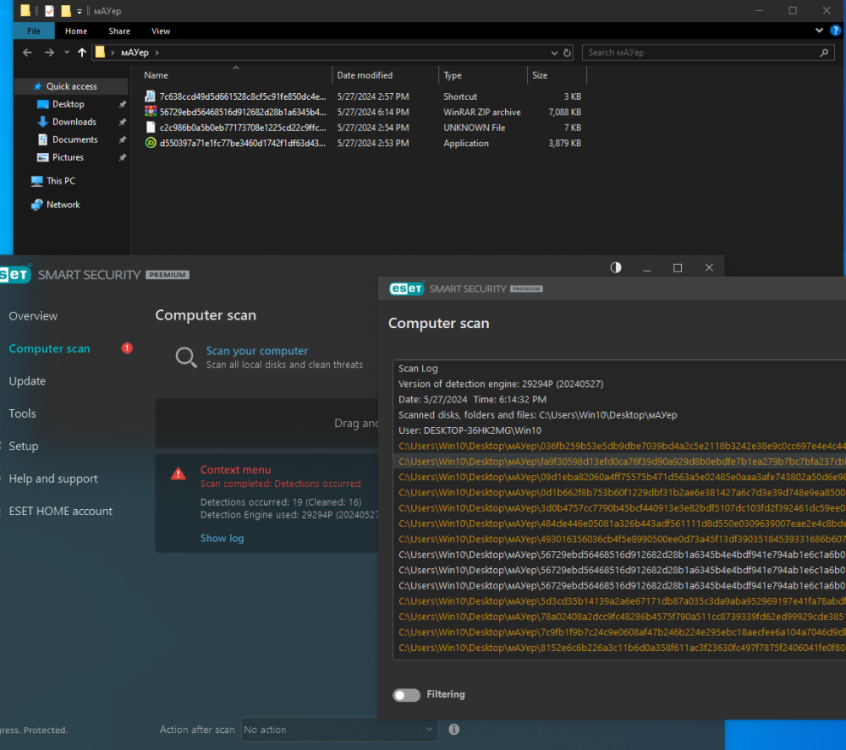Image resolution: width=846 pixels, height=750 pixels.
Task: Open ESET HOME account section
Action: [x=60, y=511]
